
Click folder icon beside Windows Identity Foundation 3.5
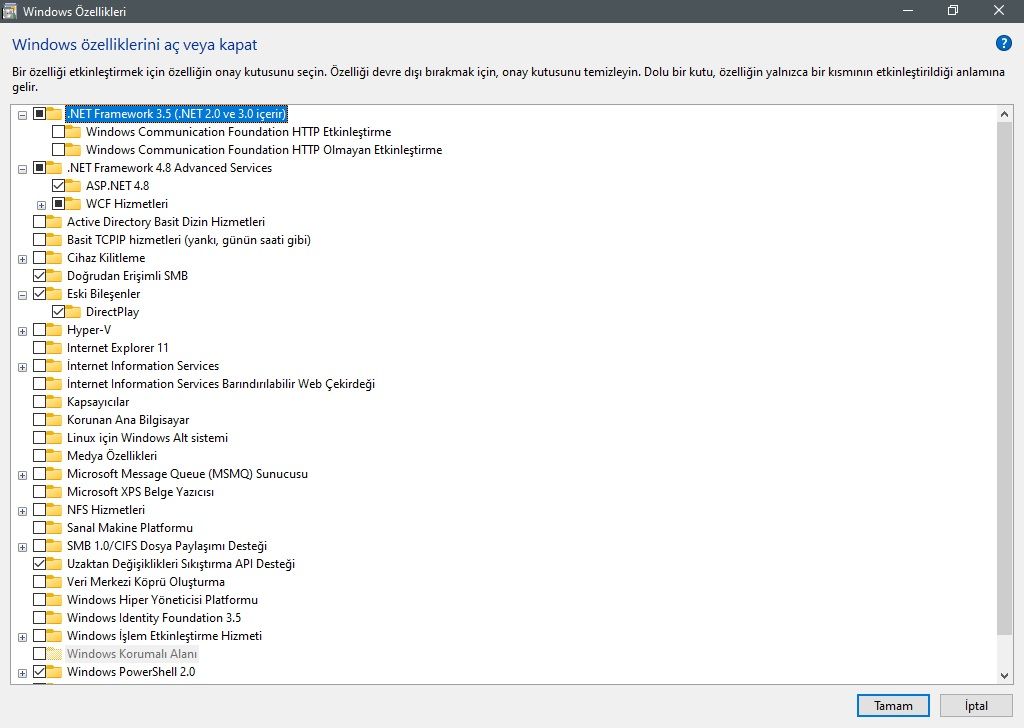click(x=54, y=618)
